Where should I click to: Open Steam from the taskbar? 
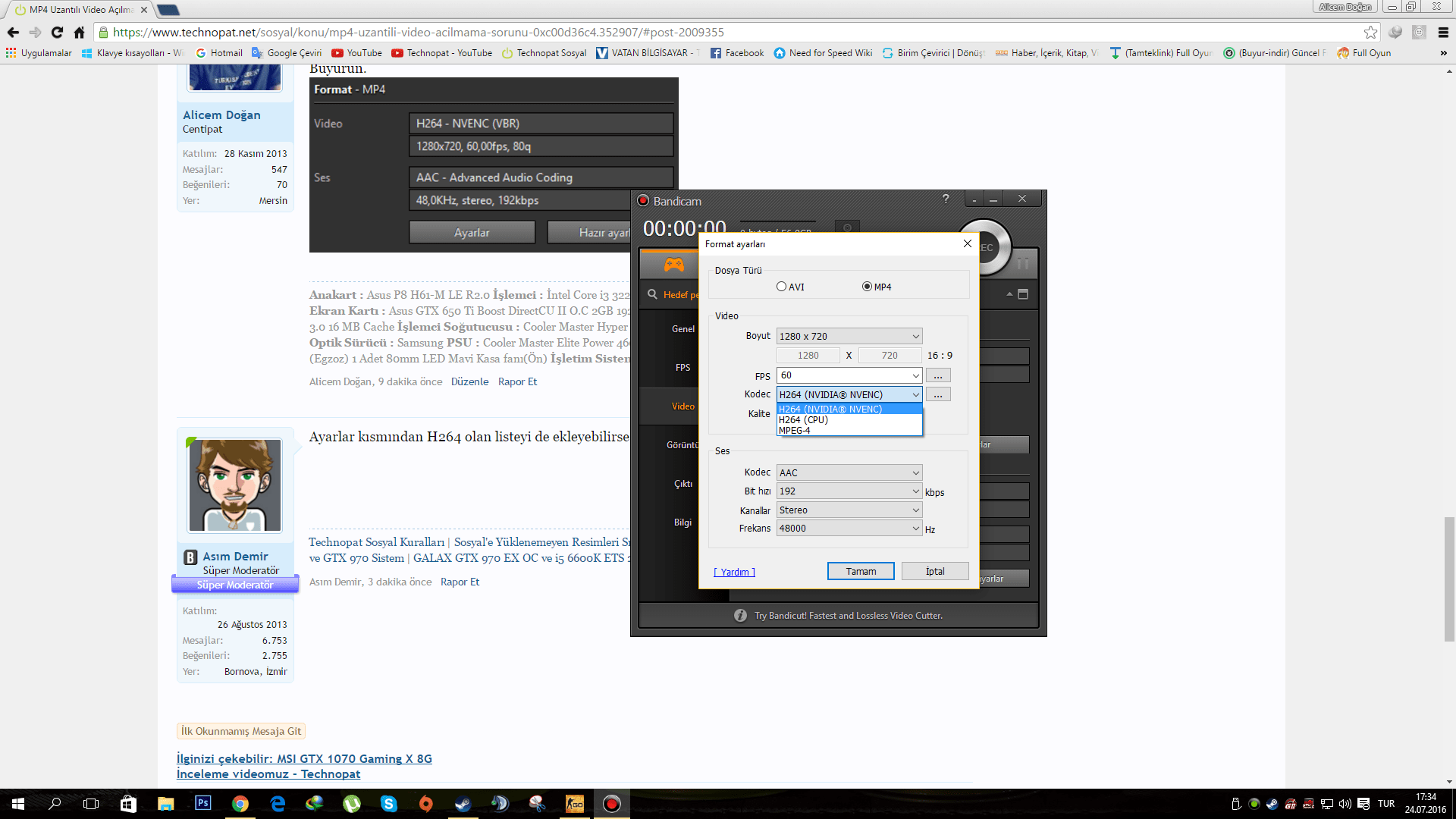pyautogui.click(x=463, y=804)
